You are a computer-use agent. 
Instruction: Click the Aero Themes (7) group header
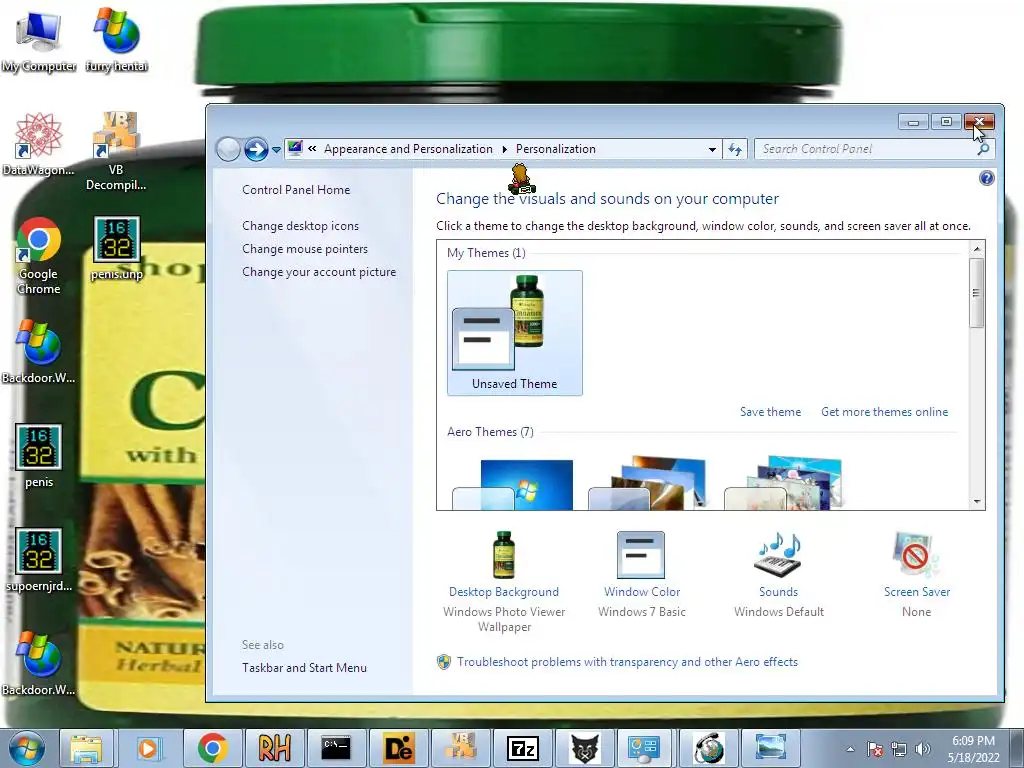pos(490,432)
